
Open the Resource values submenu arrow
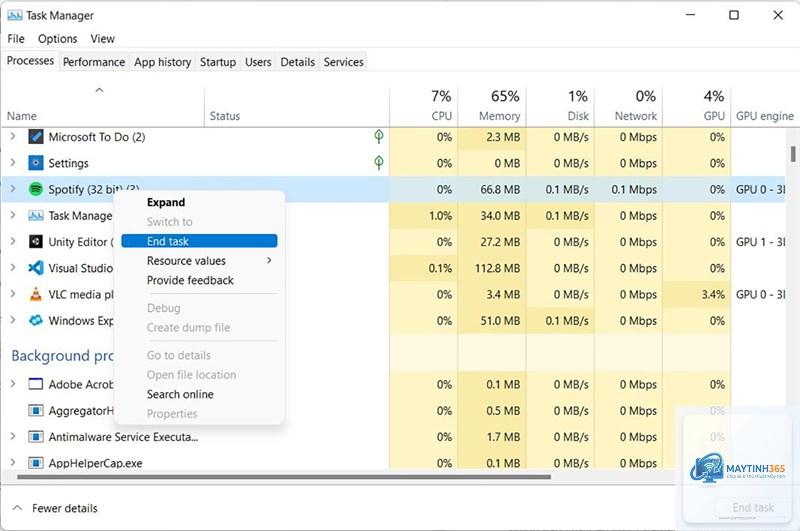pyautogui.click(x=269, y=261)
